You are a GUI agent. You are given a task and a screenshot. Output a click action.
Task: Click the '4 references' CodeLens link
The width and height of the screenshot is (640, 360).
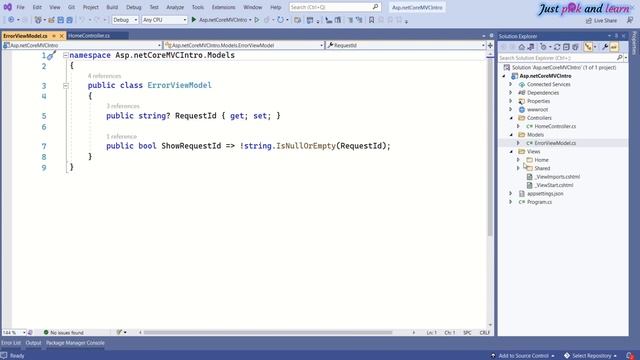tap(104, 76)
